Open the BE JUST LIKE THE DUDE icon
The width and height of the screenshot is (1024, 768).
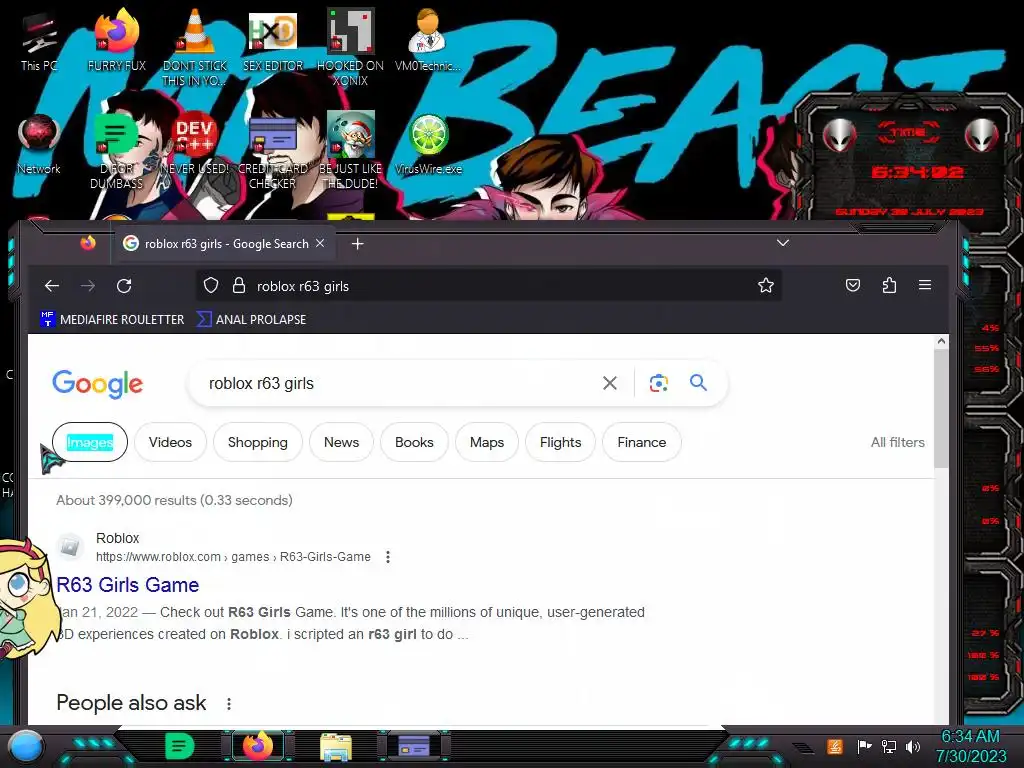(x=350, y=150)
